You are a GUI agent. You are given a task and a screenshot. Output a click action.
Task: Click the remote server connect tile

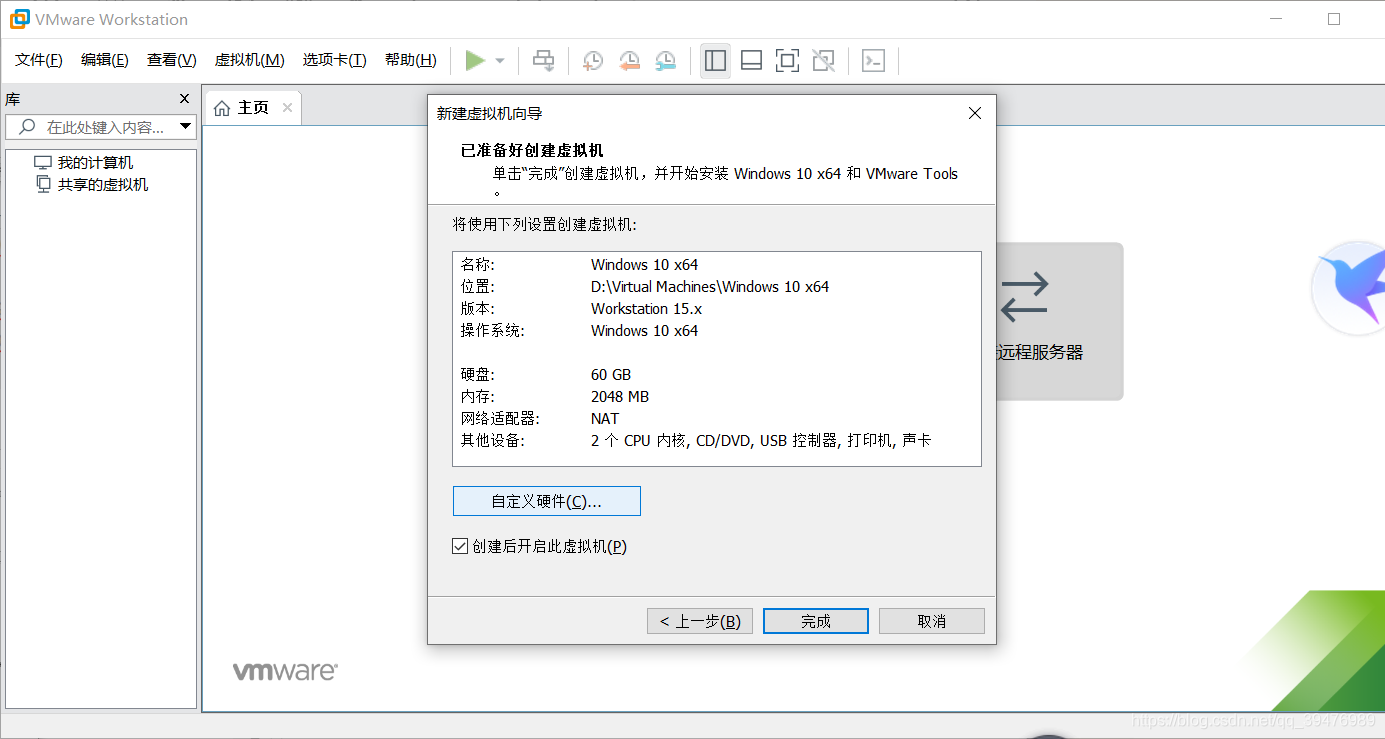pos(1059,321)
